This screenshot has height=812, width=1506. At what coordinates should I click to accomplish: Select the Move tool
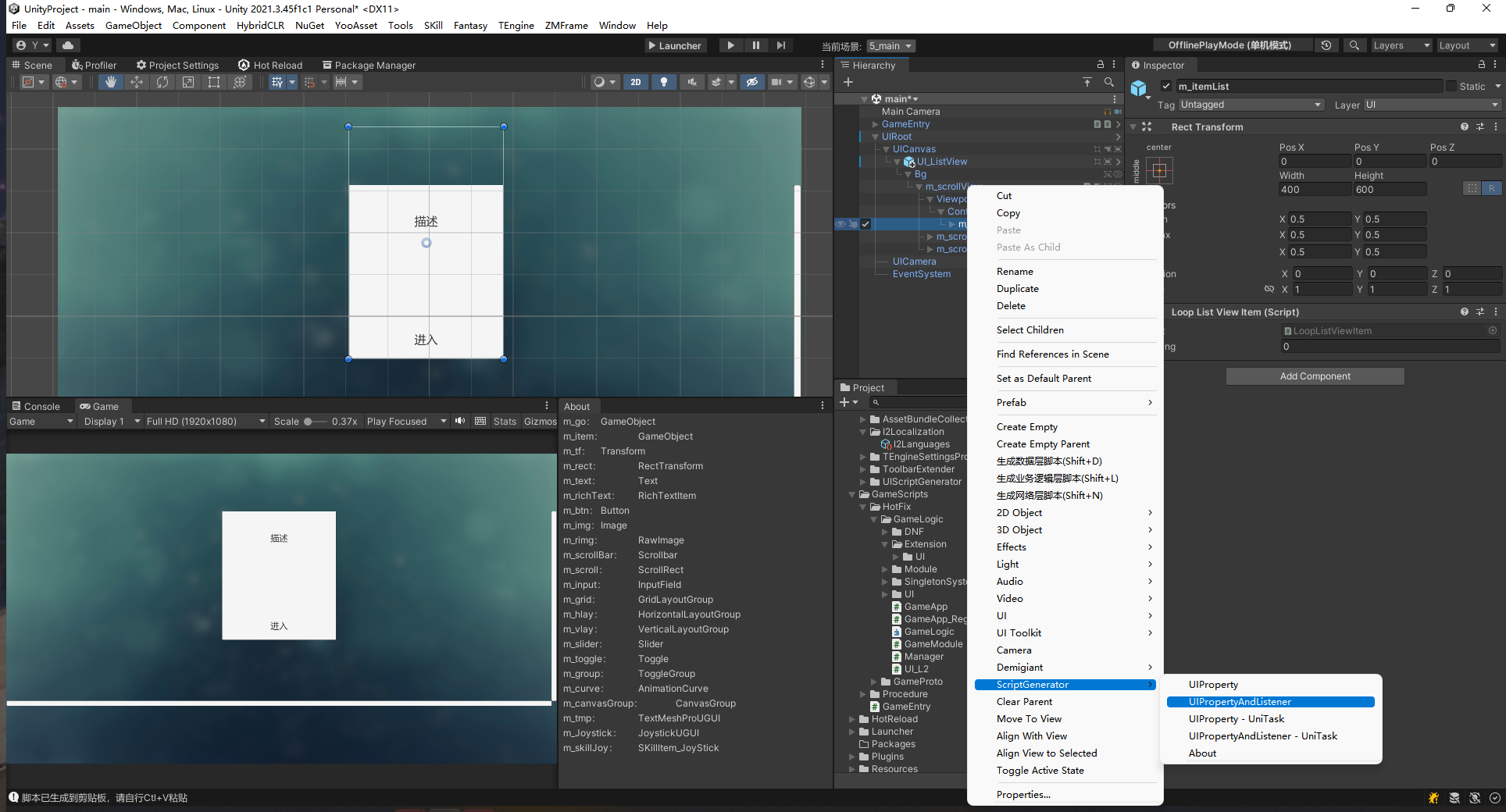coord(137,81)
